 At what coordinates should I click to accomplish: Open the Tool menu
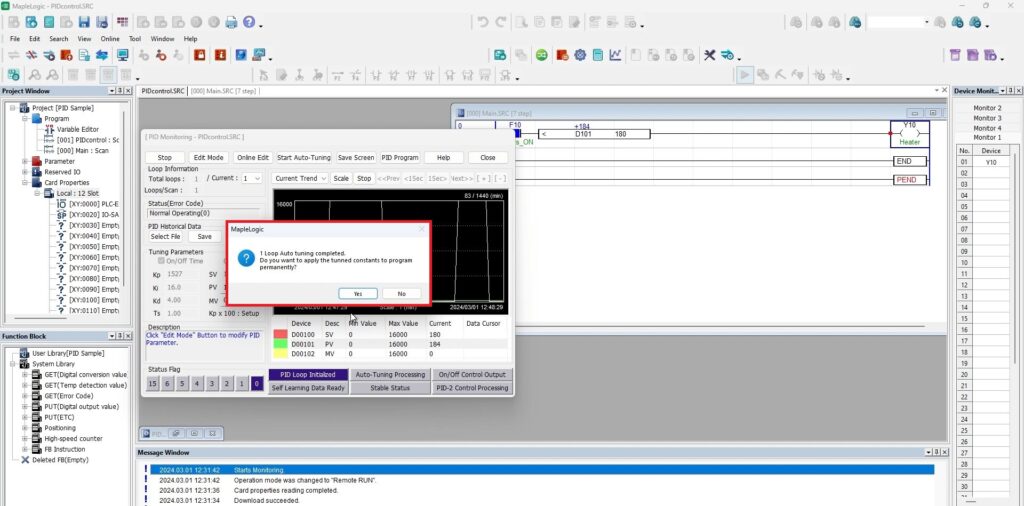click(x=135, y=39)
